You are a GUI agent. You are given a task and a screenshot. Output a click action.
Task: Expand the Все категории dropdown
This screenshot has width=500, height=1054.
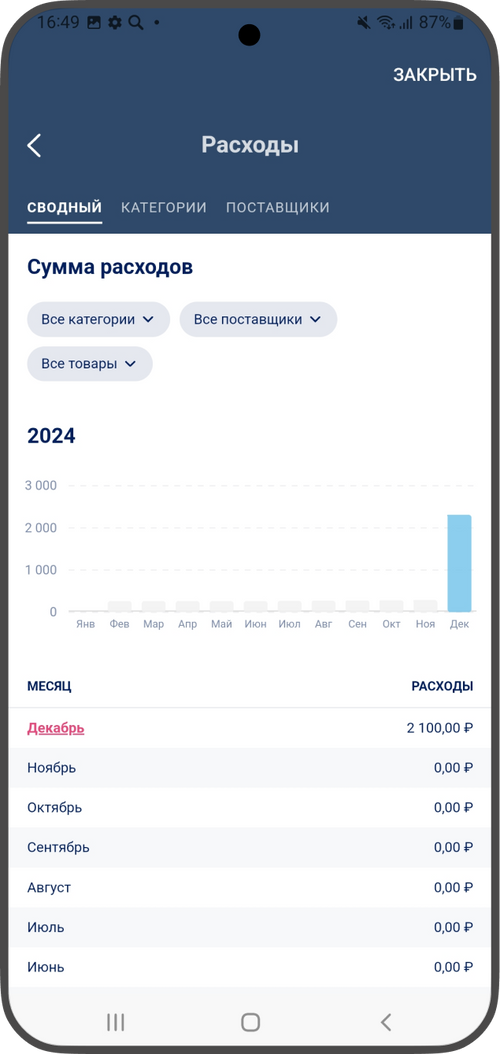point(98,319)
